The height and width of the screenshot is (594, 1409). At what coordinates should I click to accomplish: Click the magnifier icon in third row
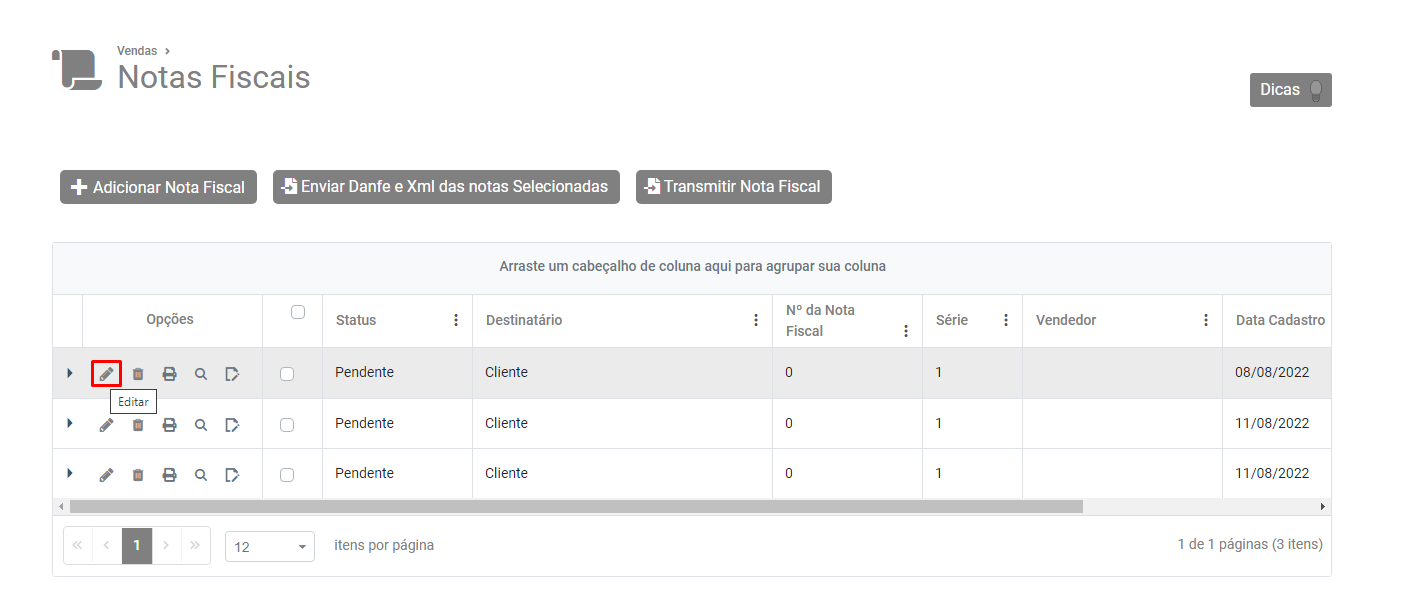(x=201, y=475)
